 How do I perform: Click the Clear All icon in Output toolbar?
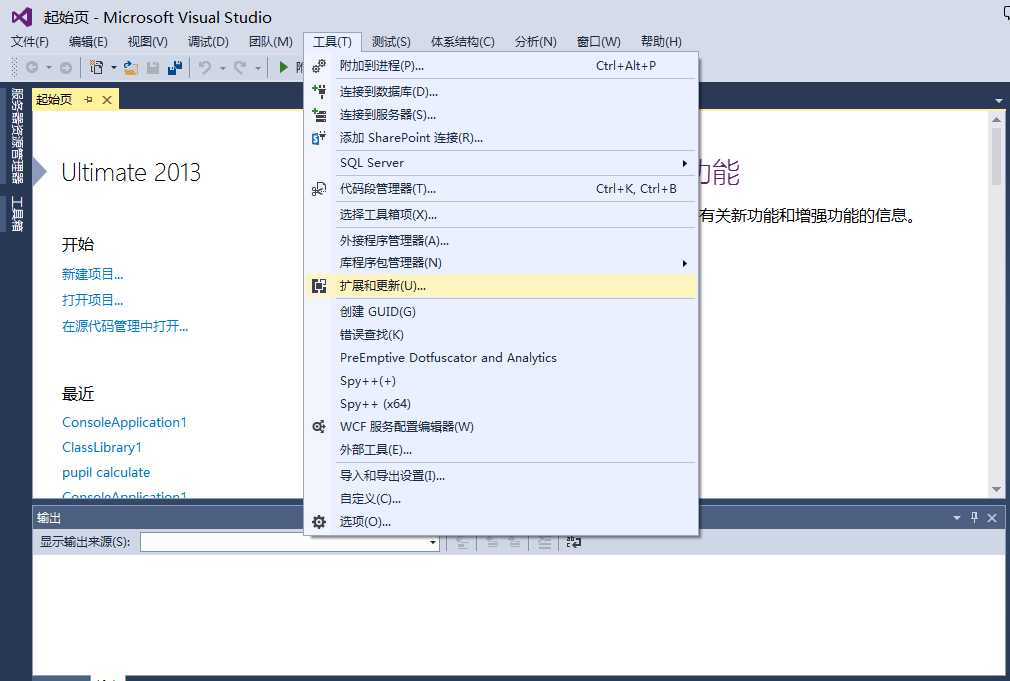pyautogui.click(x=544, y=542)
